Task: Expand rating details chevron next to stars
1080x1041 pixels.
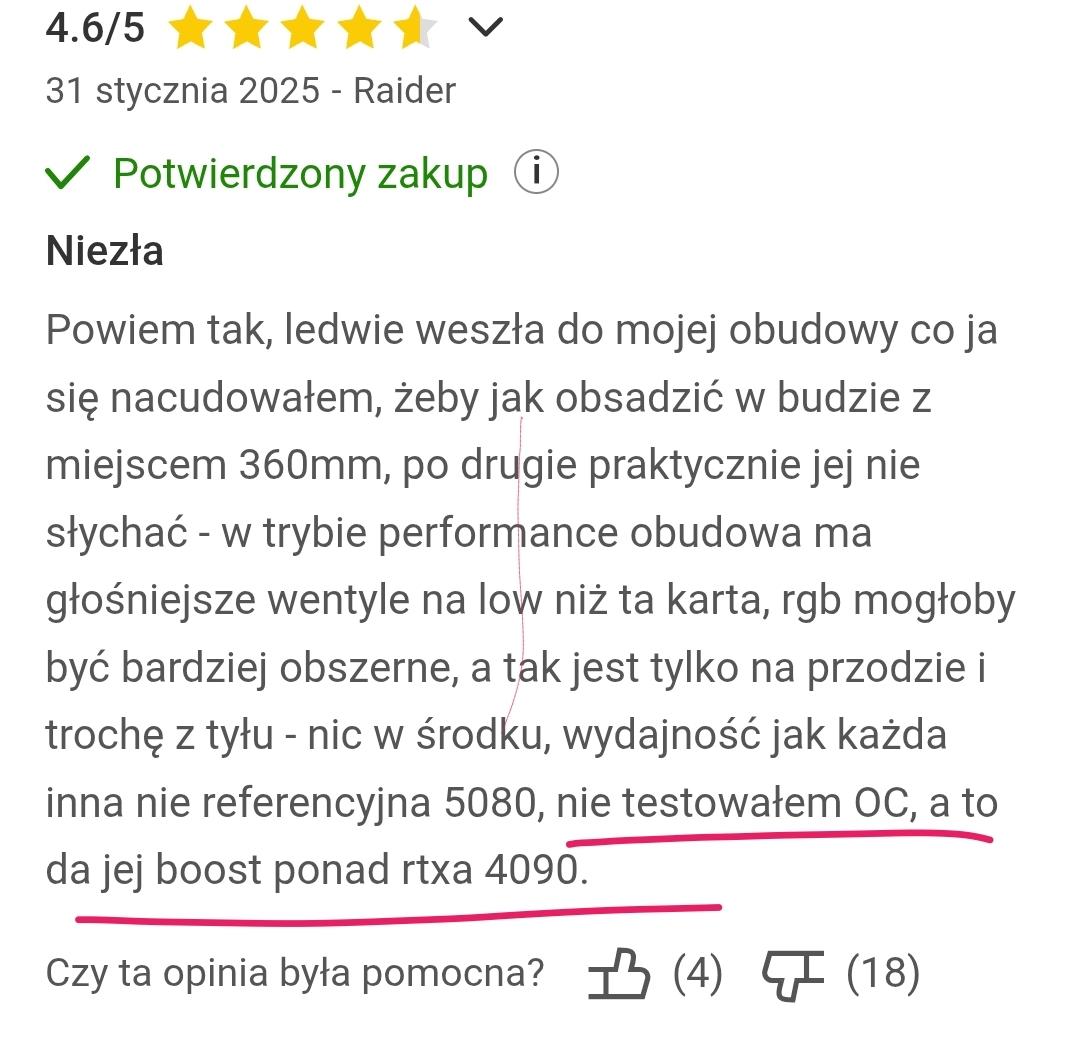Action: [485, 28]
